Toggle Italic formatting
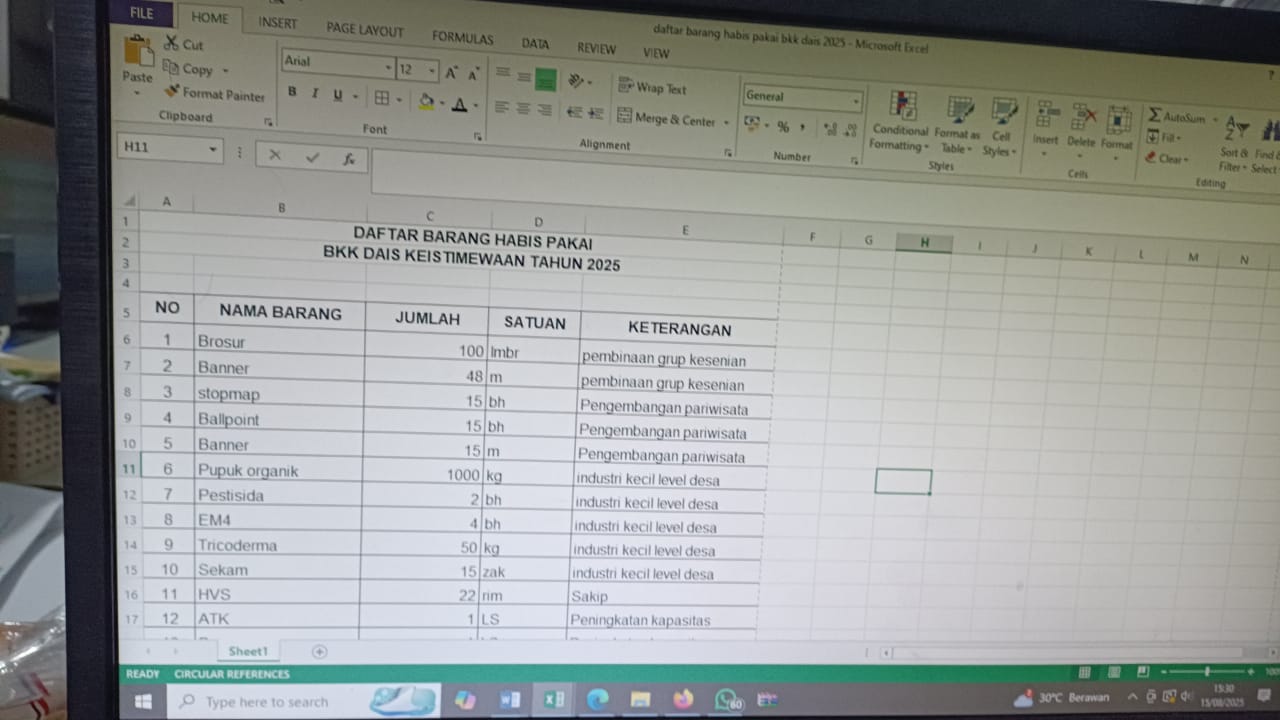The height and width of the screenshot is (720, 1280). click(314, 94)
